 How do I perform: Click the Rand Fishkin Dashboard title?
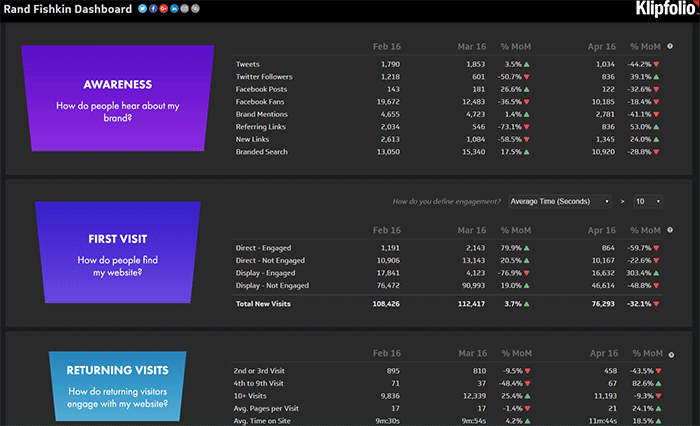click(x=67, y=9)
